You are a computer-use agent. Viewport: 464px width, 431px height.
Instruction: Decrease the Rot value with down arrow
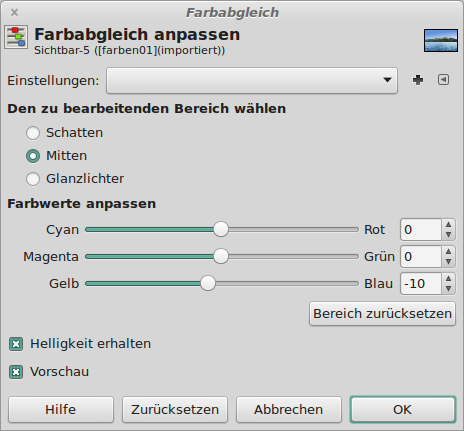(x=448, y=235)
